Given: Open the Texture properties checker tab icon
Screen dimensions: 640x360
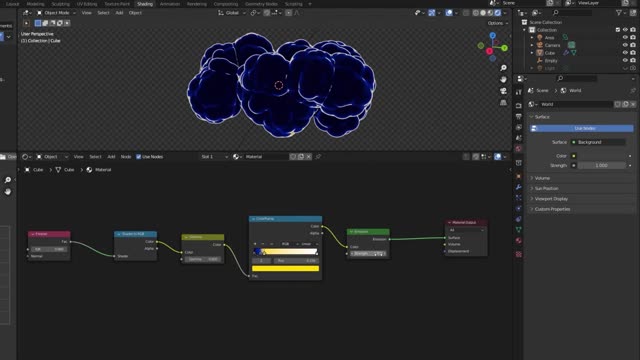Looking at the screenshot, I should click(518, 254).
